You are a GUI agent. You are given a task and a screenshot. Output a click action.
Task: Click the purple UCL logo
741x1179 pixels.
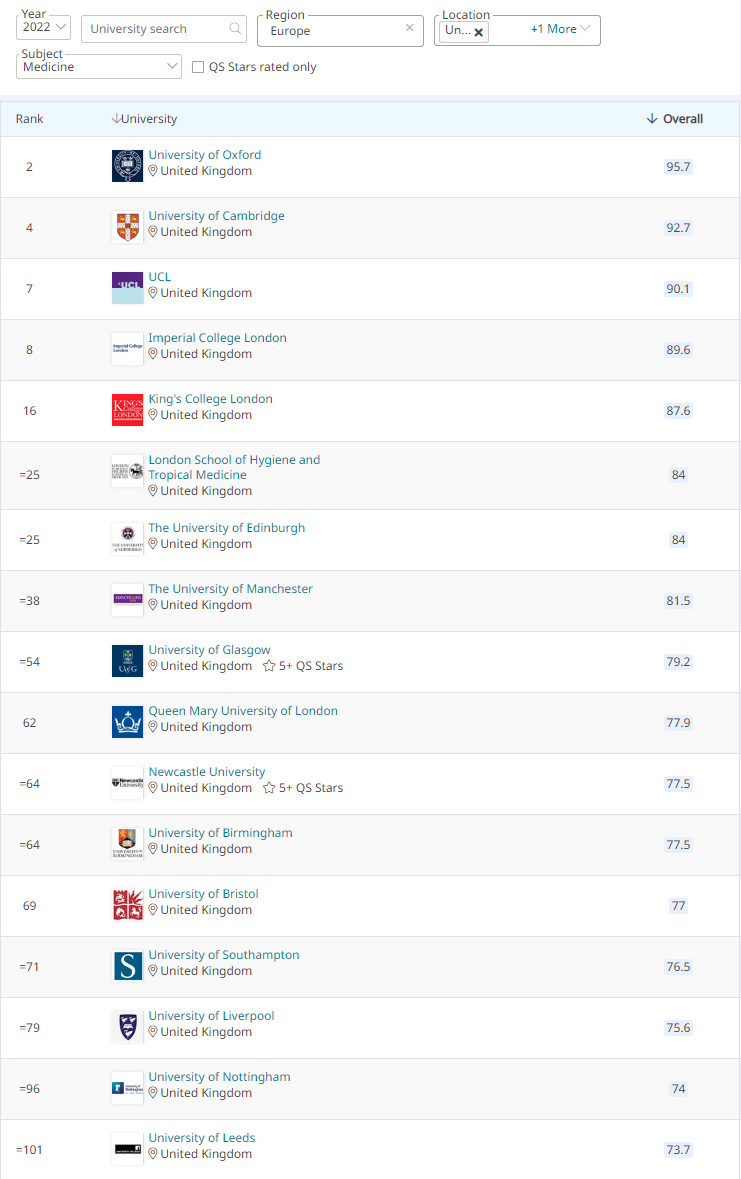click(x=127, y=288)
